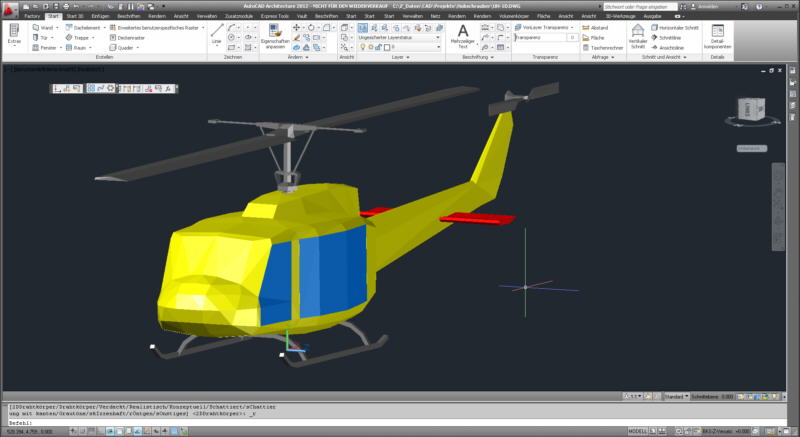800x437 pixels.
Task: Select the Raum tool
Action: pyautogui.click(x=76, y=47)
